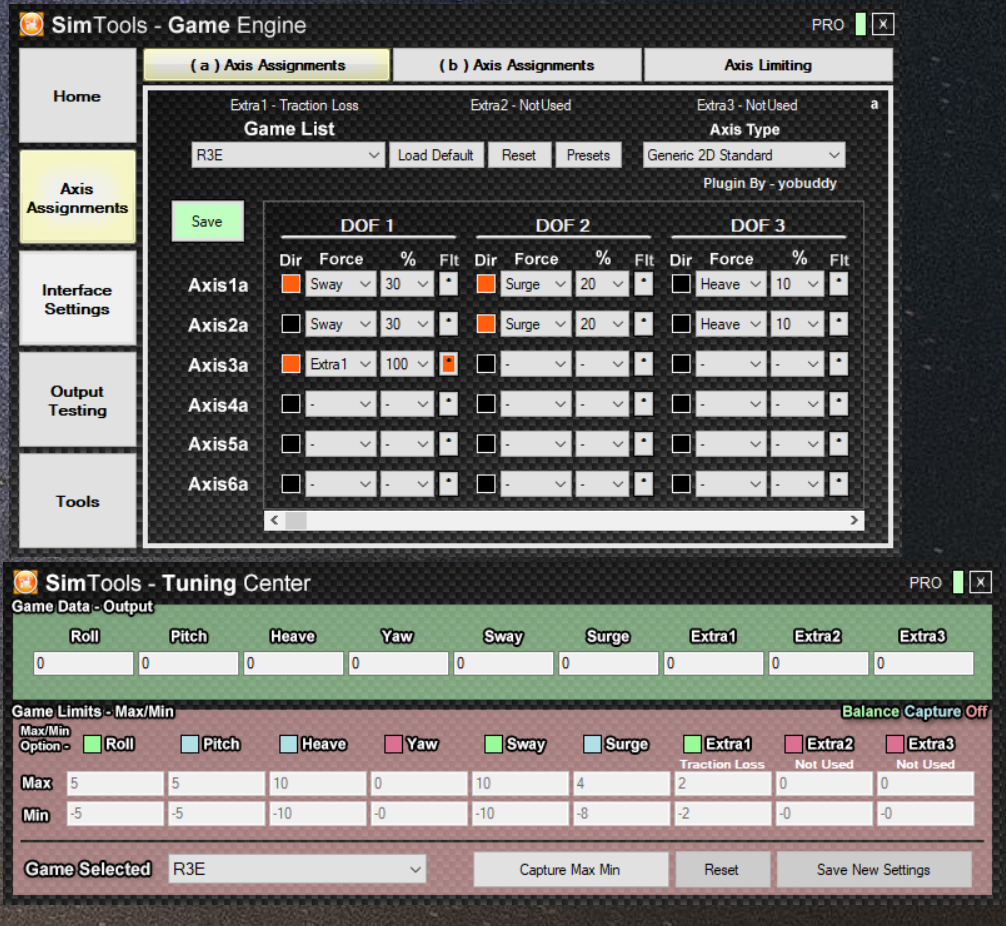1006x926 pixels.
Task: Open the Game List dropdown showing R3E
Action: tap(287, 155)
